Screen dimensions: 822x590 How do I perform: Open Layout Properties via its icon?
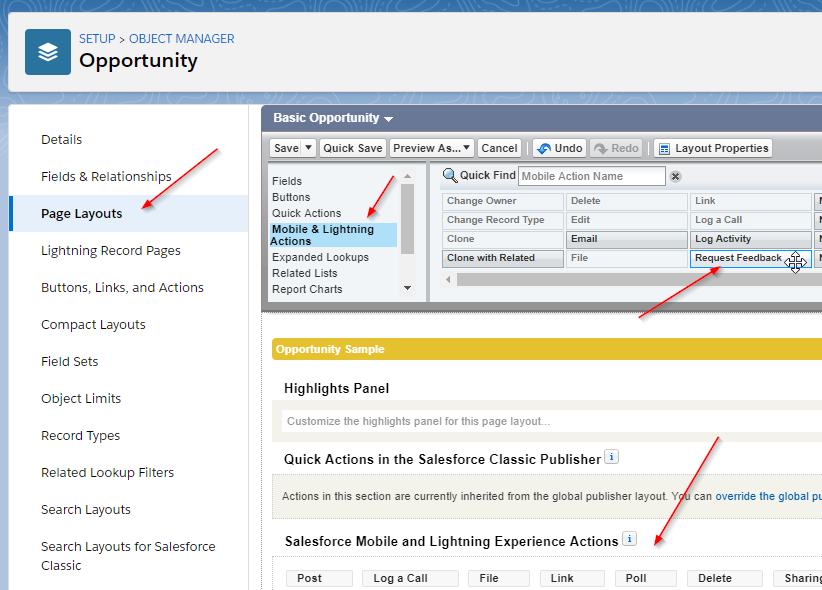(664, 148)
